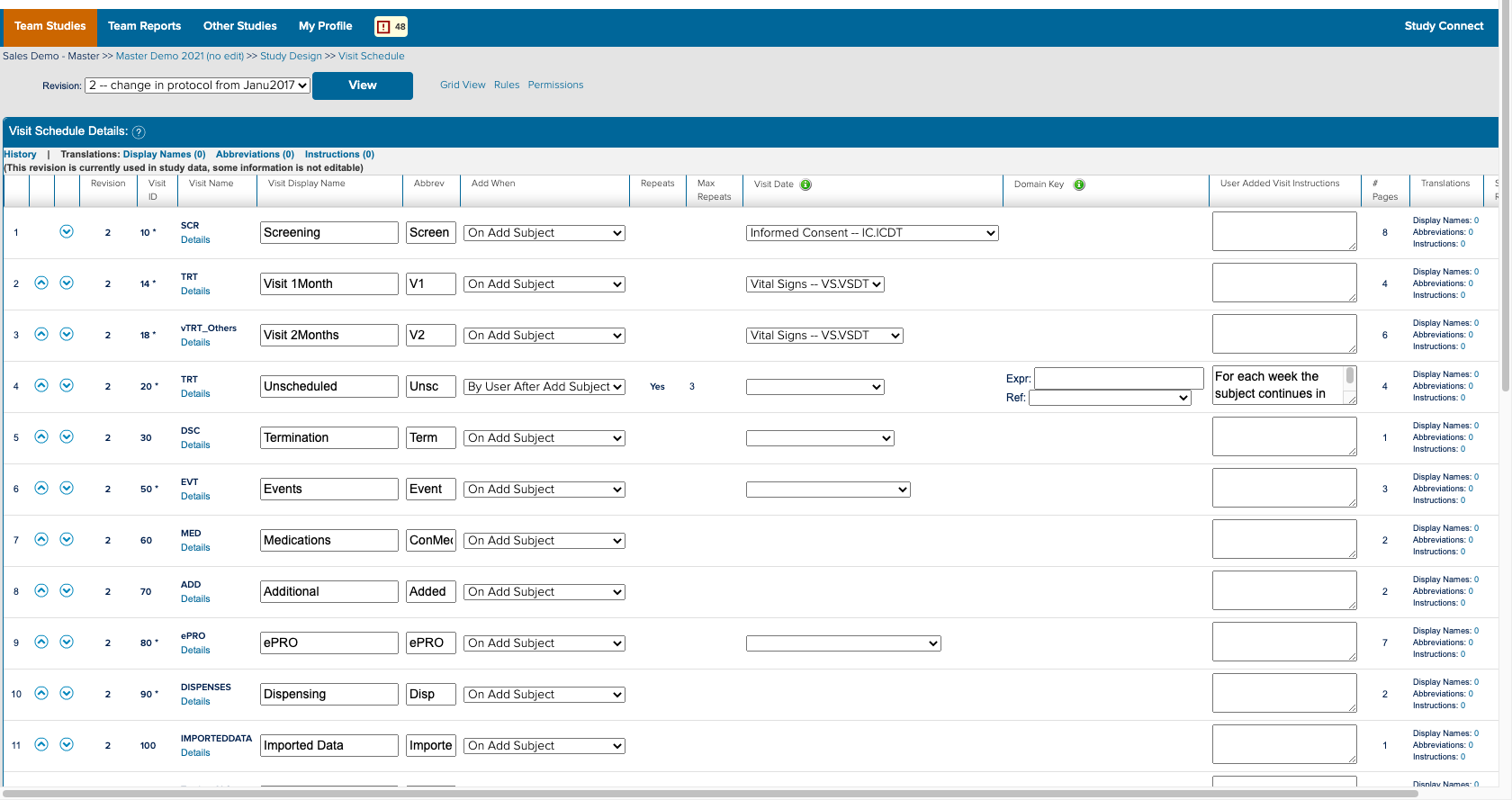The image size is (1512, 800).
Task: Move Imported Data row up with arrow icon
Action: (41, 745)
